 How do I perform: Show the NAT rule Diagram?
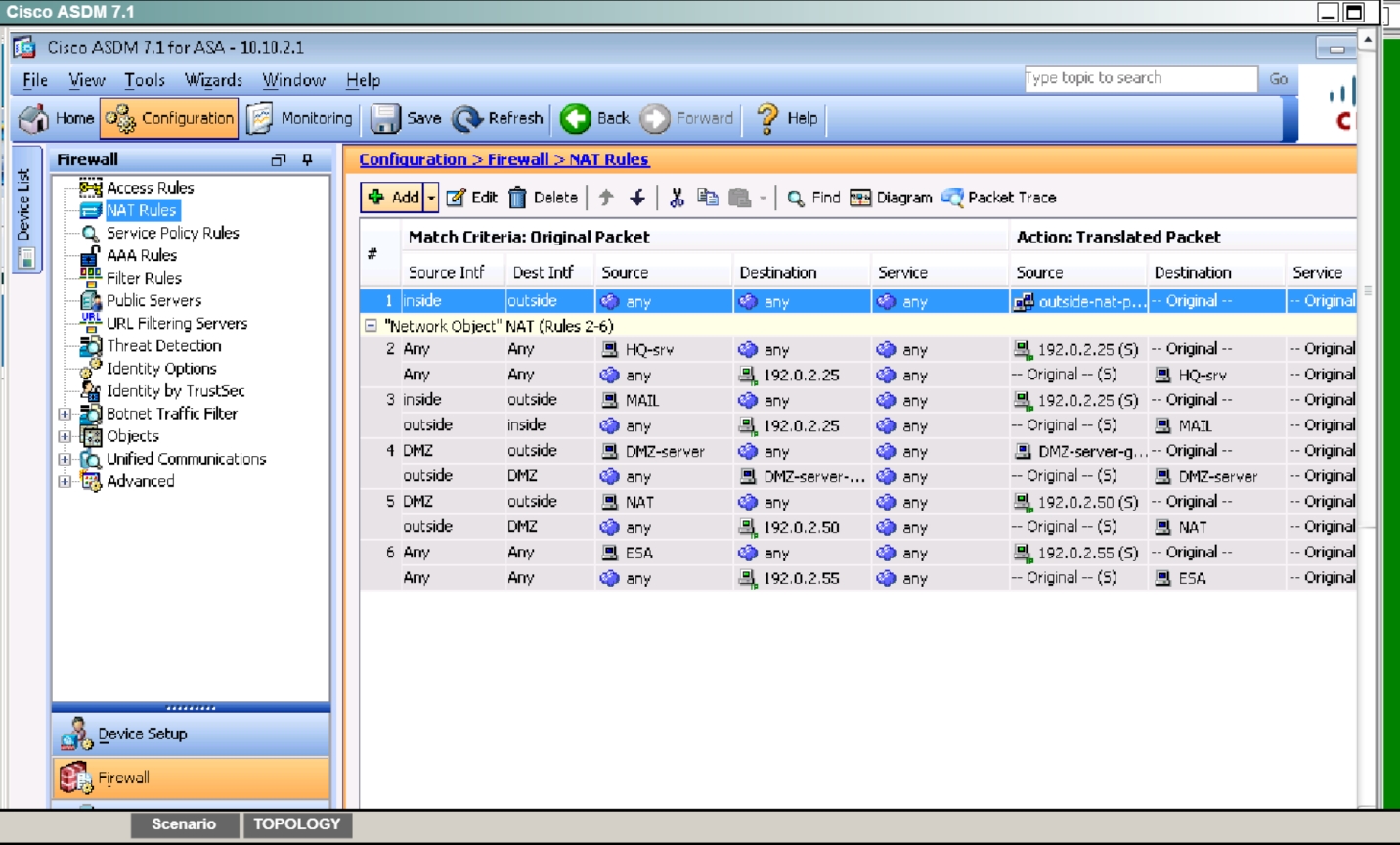coord(891,198)
